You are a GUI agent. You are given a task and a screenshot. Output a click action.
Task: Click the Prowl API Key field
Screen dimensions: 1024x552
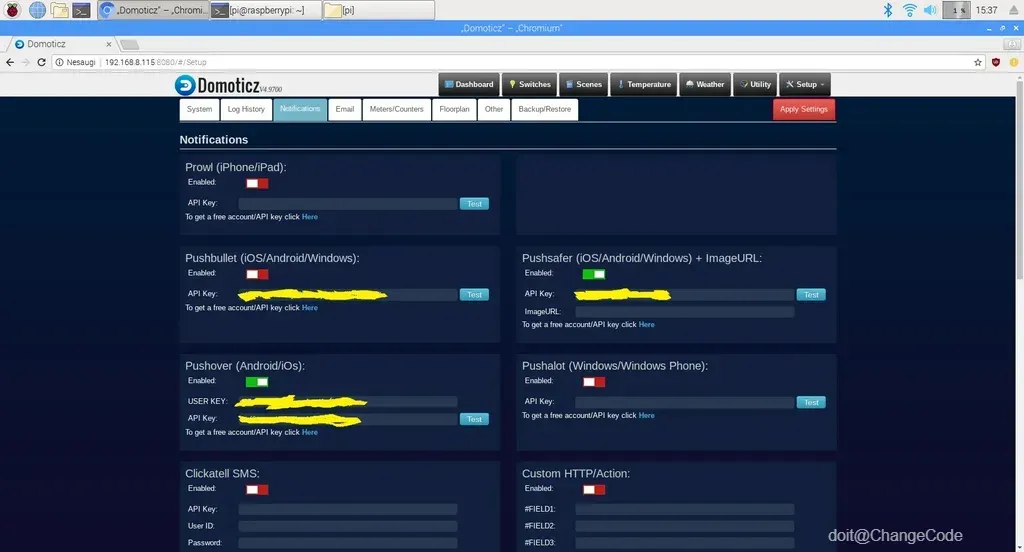tap(347, 204)
